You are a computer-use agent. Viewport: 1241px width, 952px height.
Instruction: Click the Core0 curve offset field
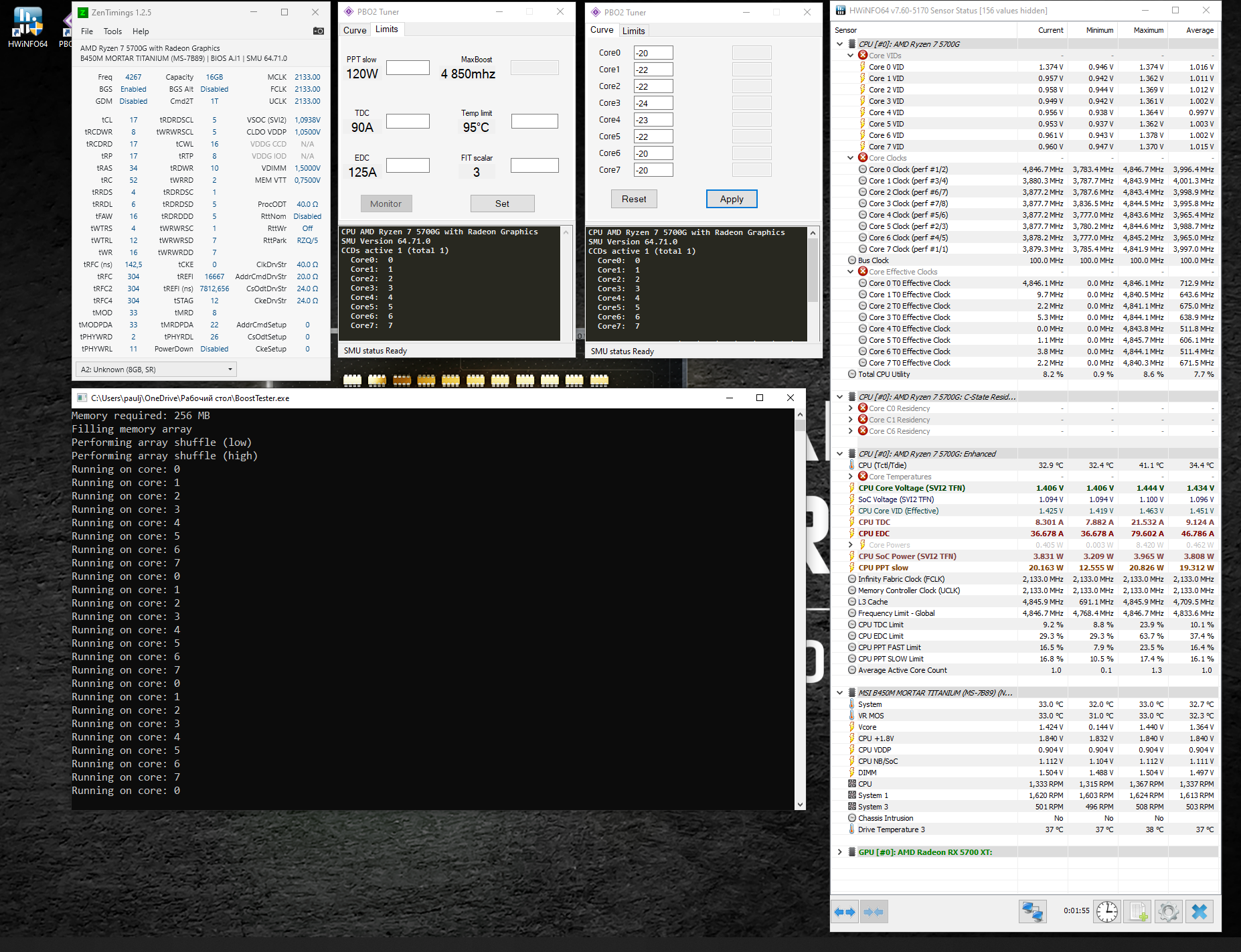(x=653, y=53)
